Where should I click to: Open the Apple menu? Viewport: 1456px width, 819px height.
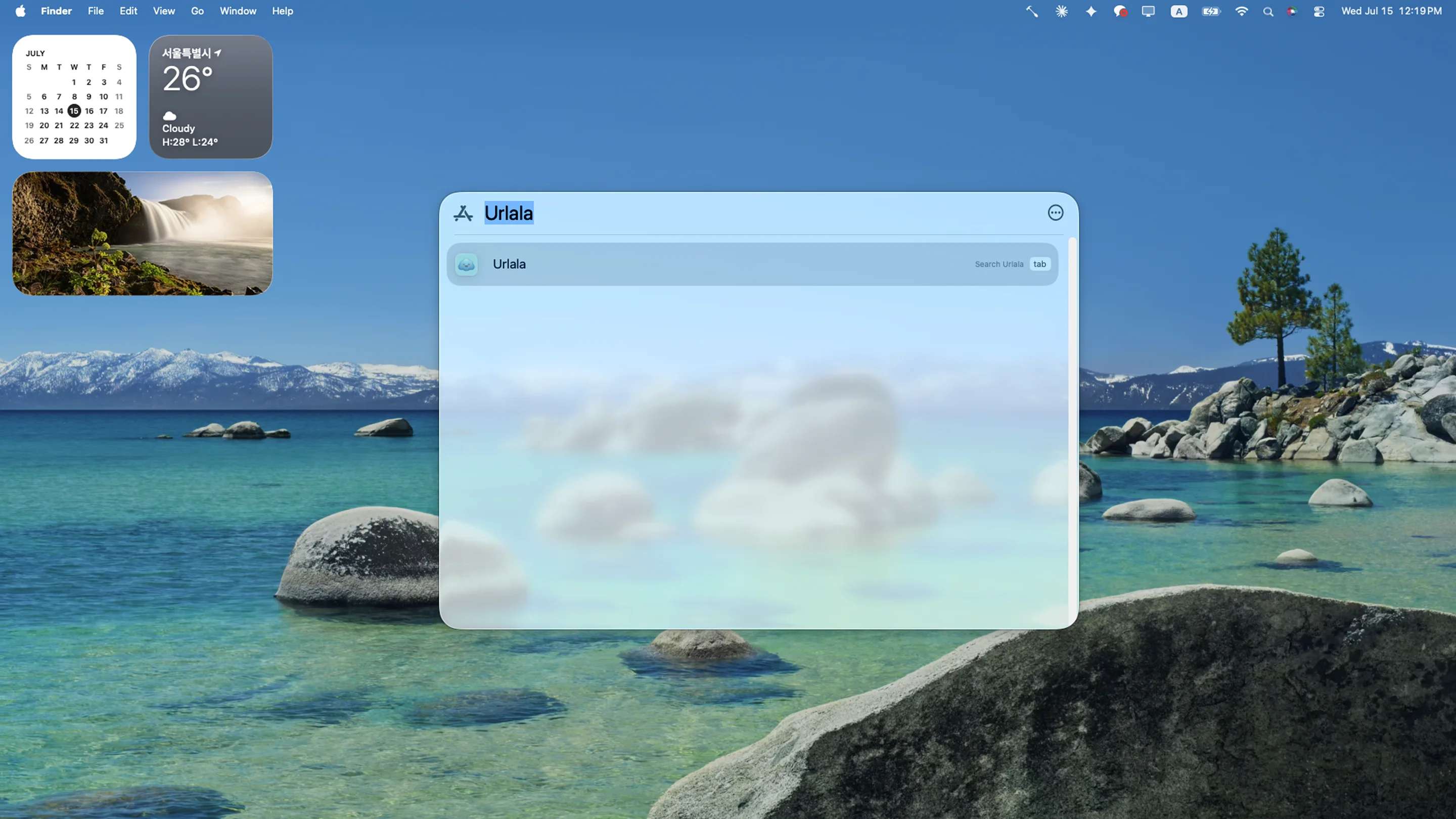20,11
